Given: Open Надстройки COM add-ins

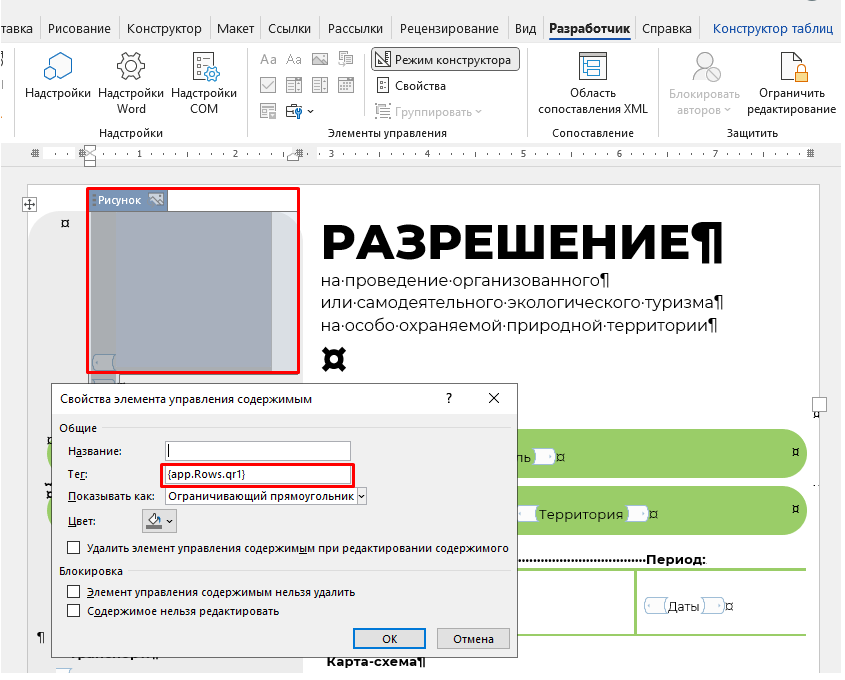Looking at the screenshot, I should (204, 69).
